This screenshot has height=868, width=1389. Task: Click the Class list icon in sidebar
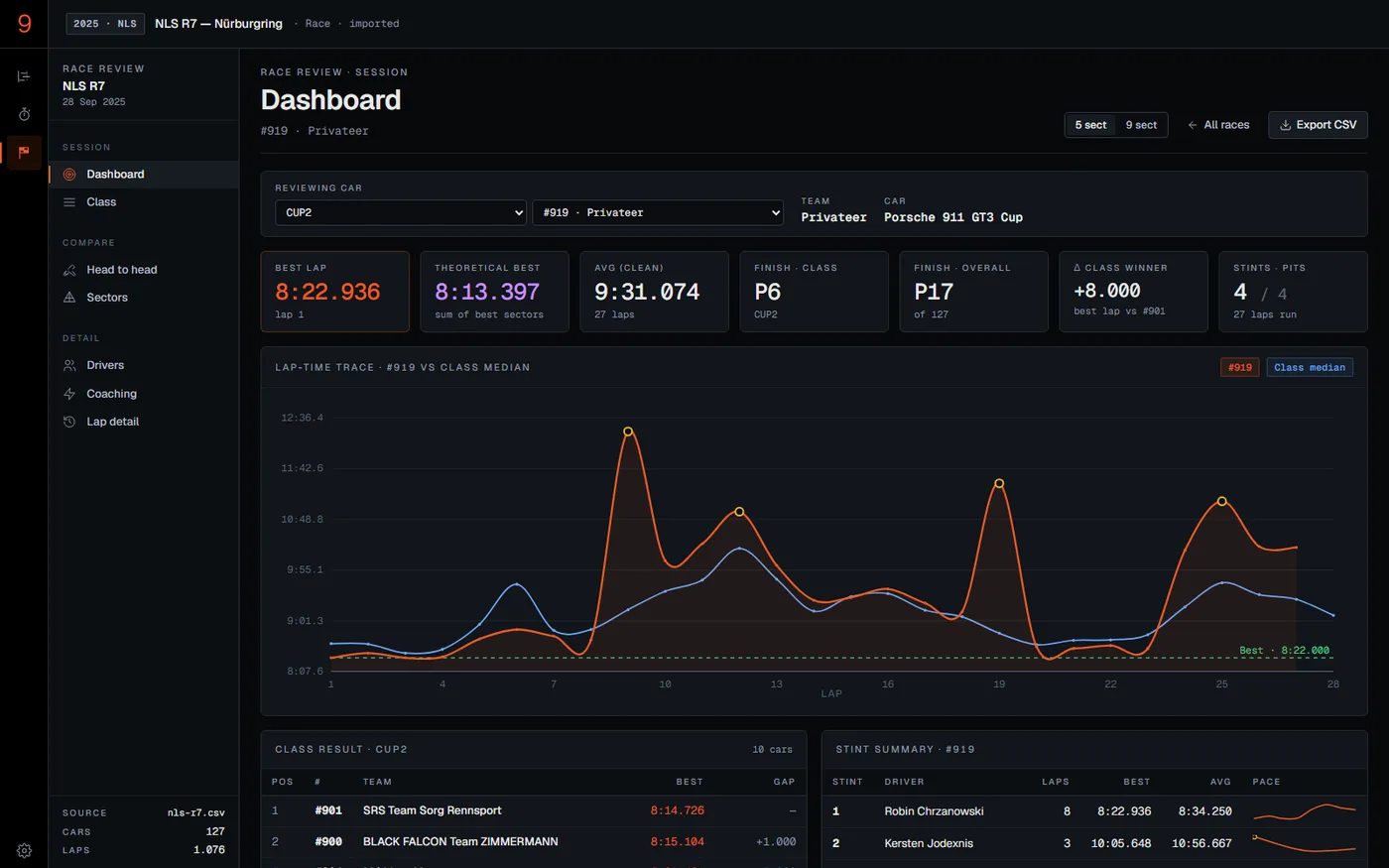click(x=69, y=202)
